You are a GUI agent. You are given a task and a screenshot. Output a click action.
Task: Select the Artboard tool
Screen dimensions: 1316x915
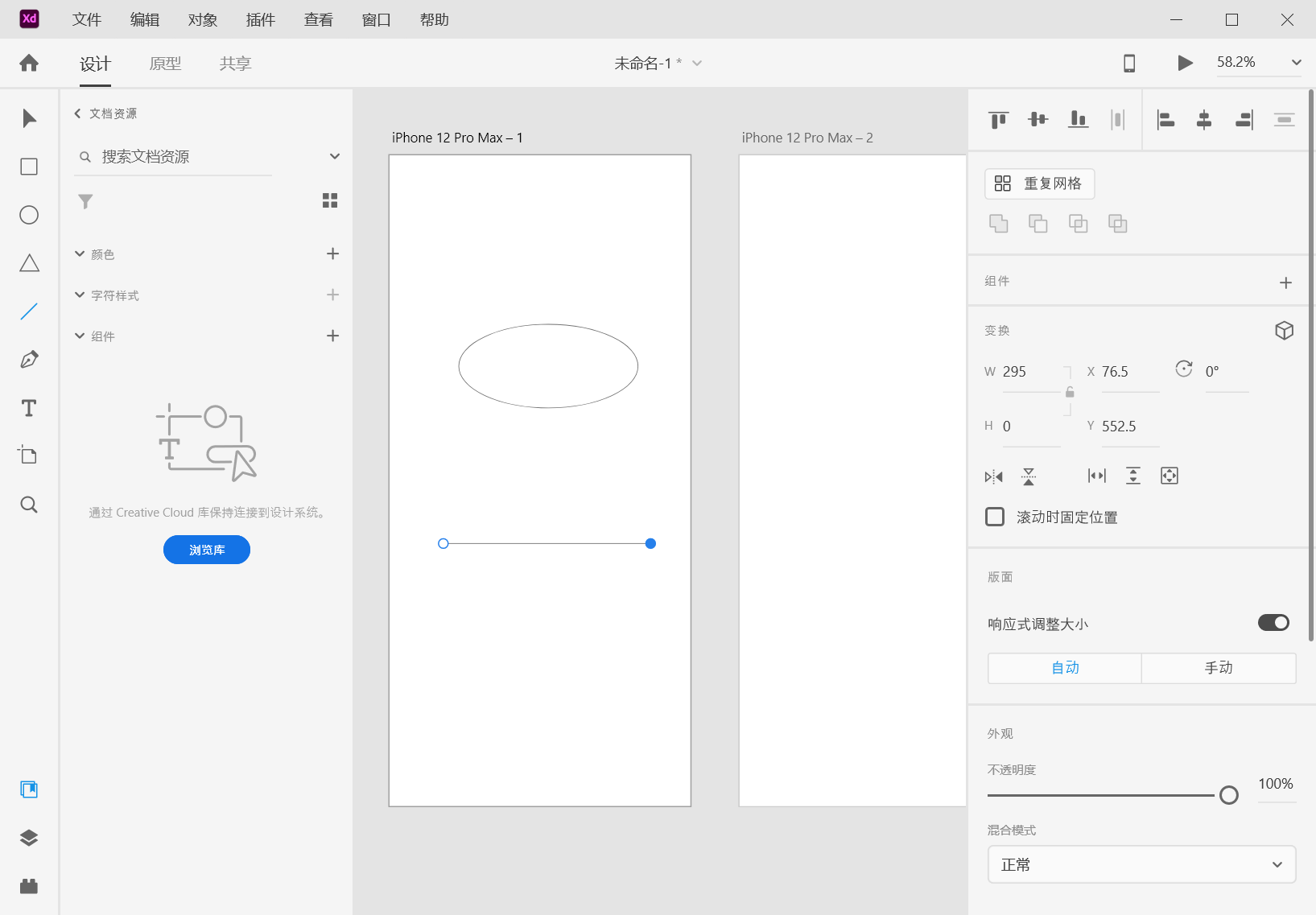(x=29, y=455)
